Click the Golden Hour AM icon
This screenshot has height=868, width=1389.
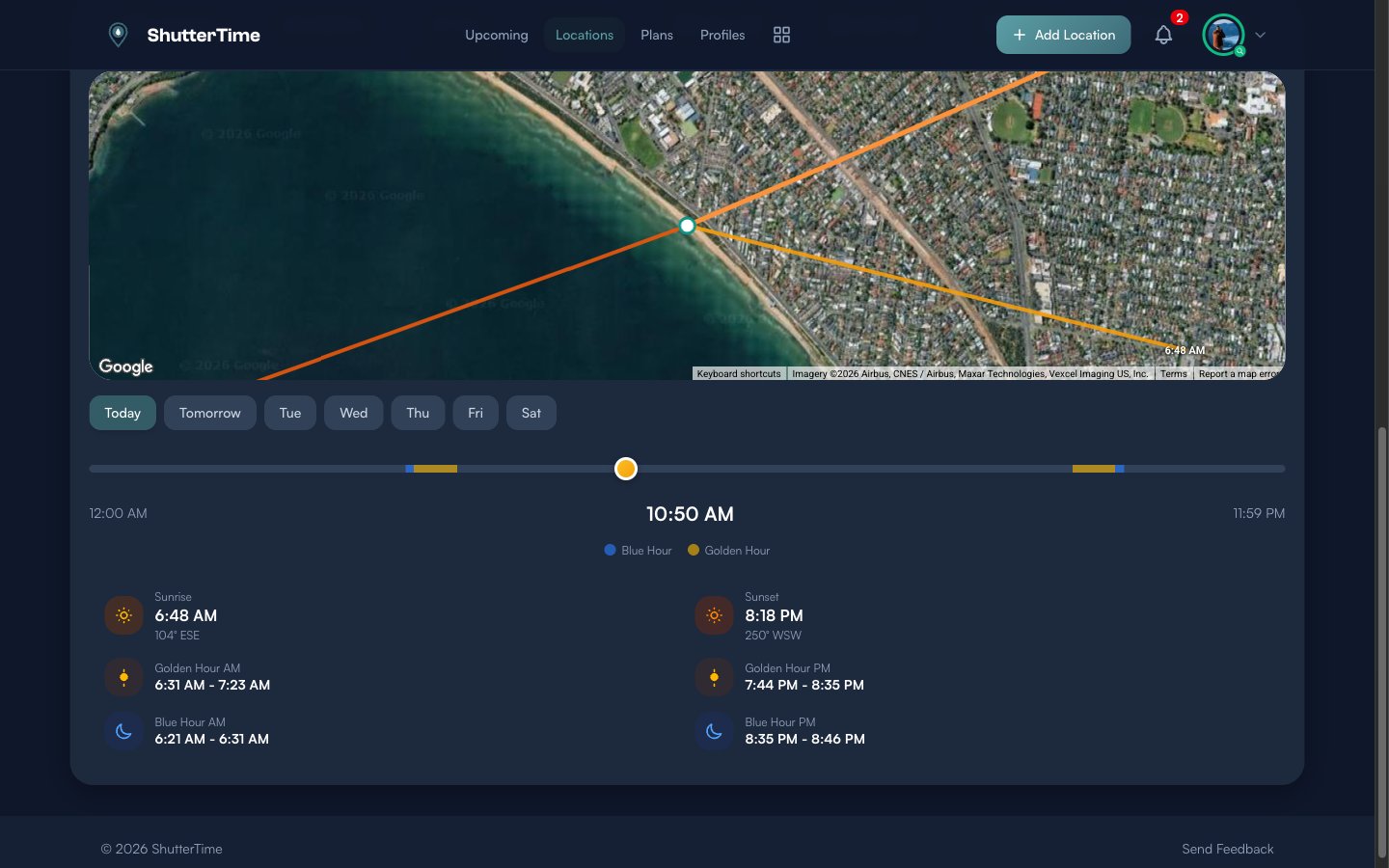(123, 677)
